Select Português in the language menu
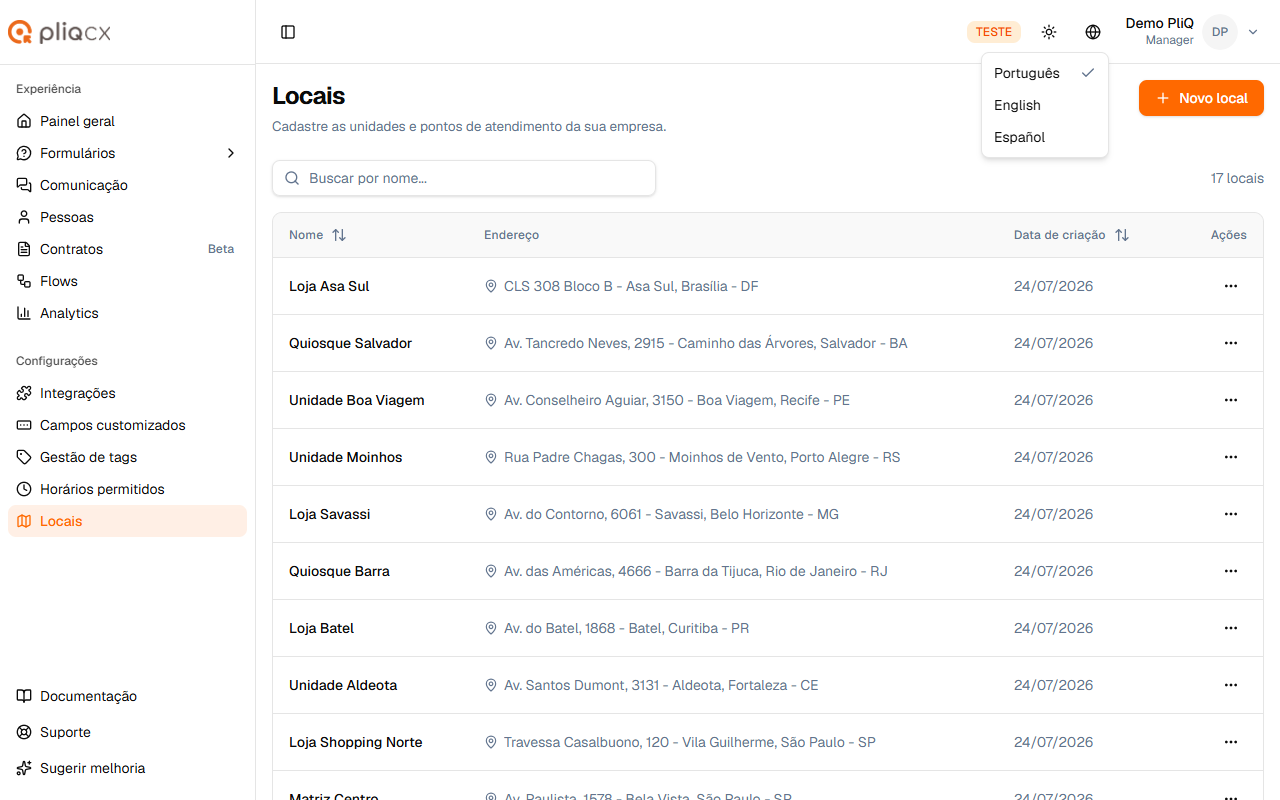The width and height of the screenshot is (1280, 800). [x=1045, y=73]
